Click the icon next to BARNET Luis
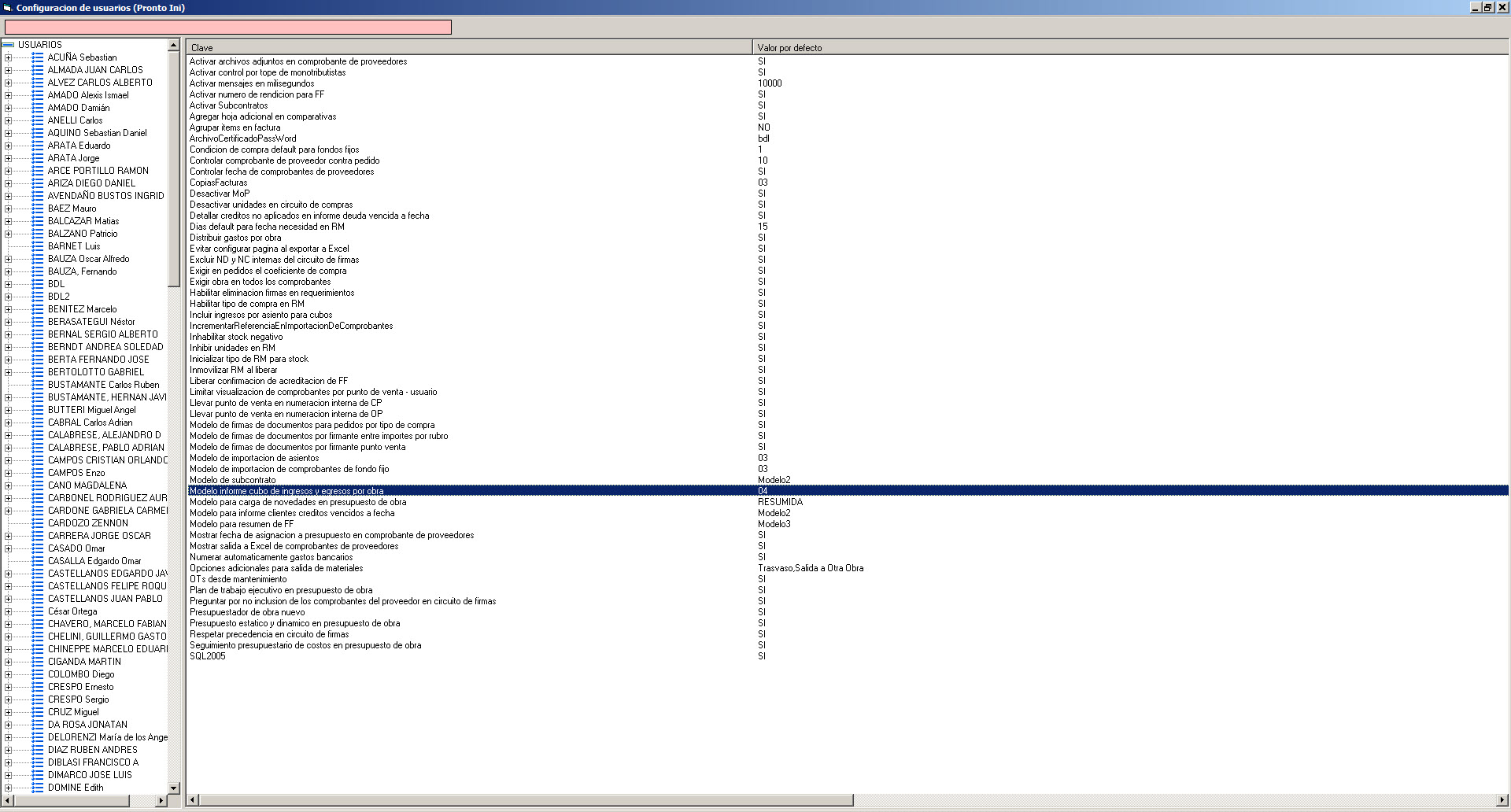Viewport: 1511px width, 812px height. [x=37, y=246]
